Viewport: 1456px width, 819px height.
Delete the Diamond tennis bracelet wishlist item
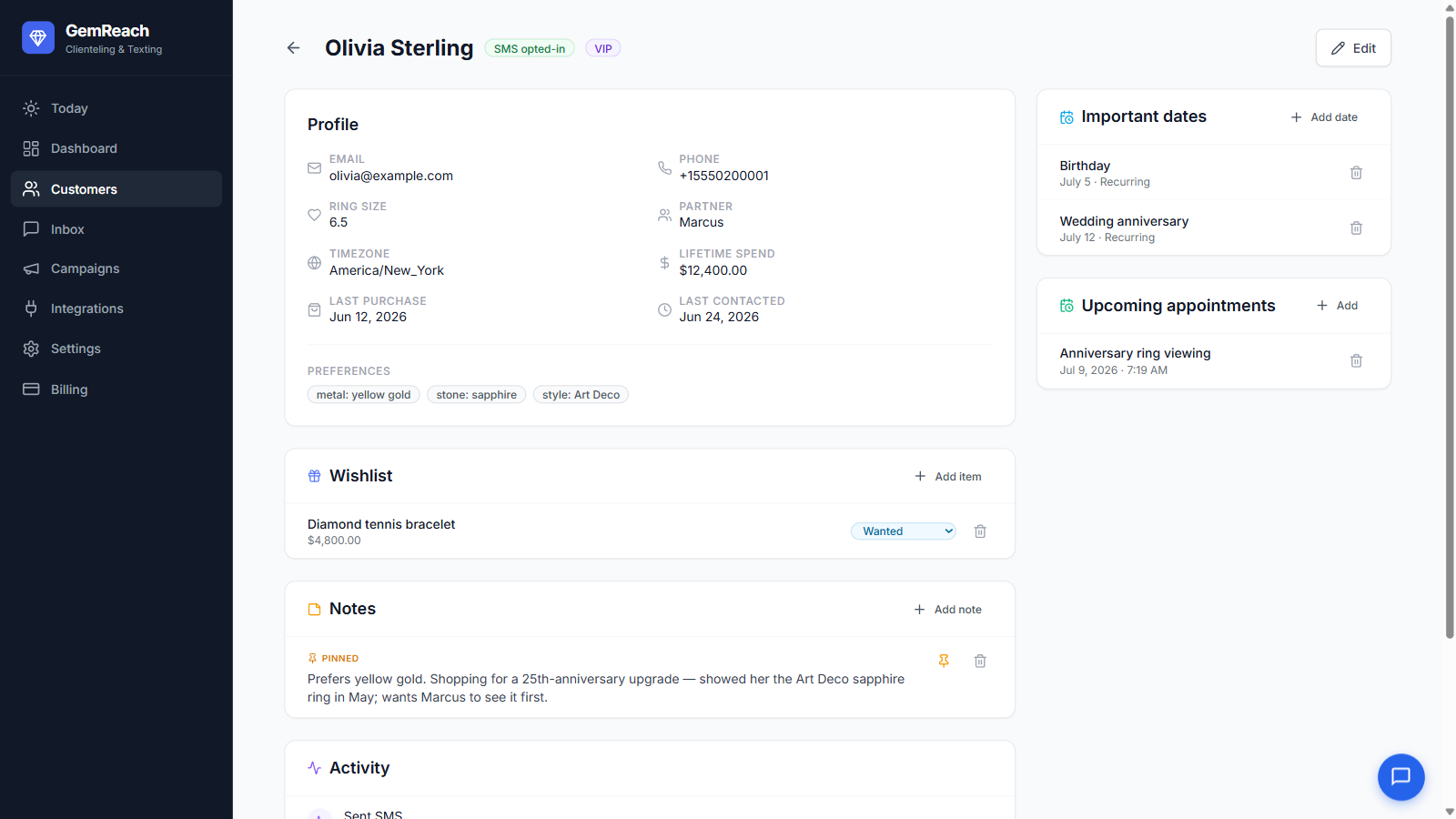pyautogui.click(x=980, y=531)
